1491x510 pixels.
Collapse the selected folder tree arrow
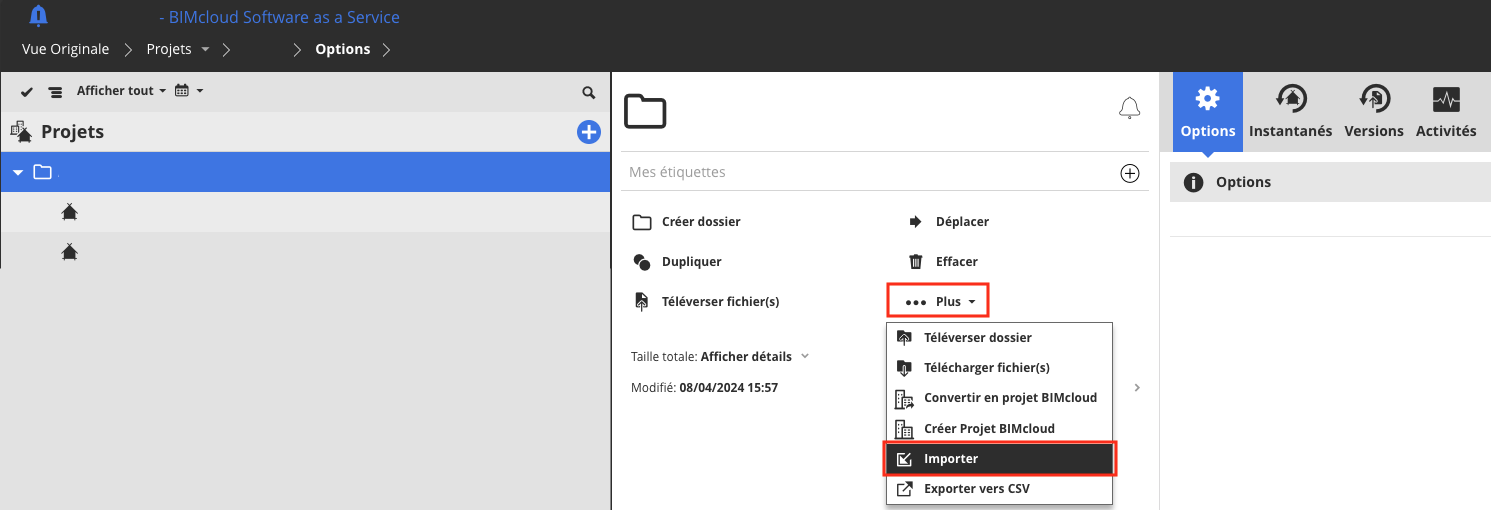(x=18, y=173)
